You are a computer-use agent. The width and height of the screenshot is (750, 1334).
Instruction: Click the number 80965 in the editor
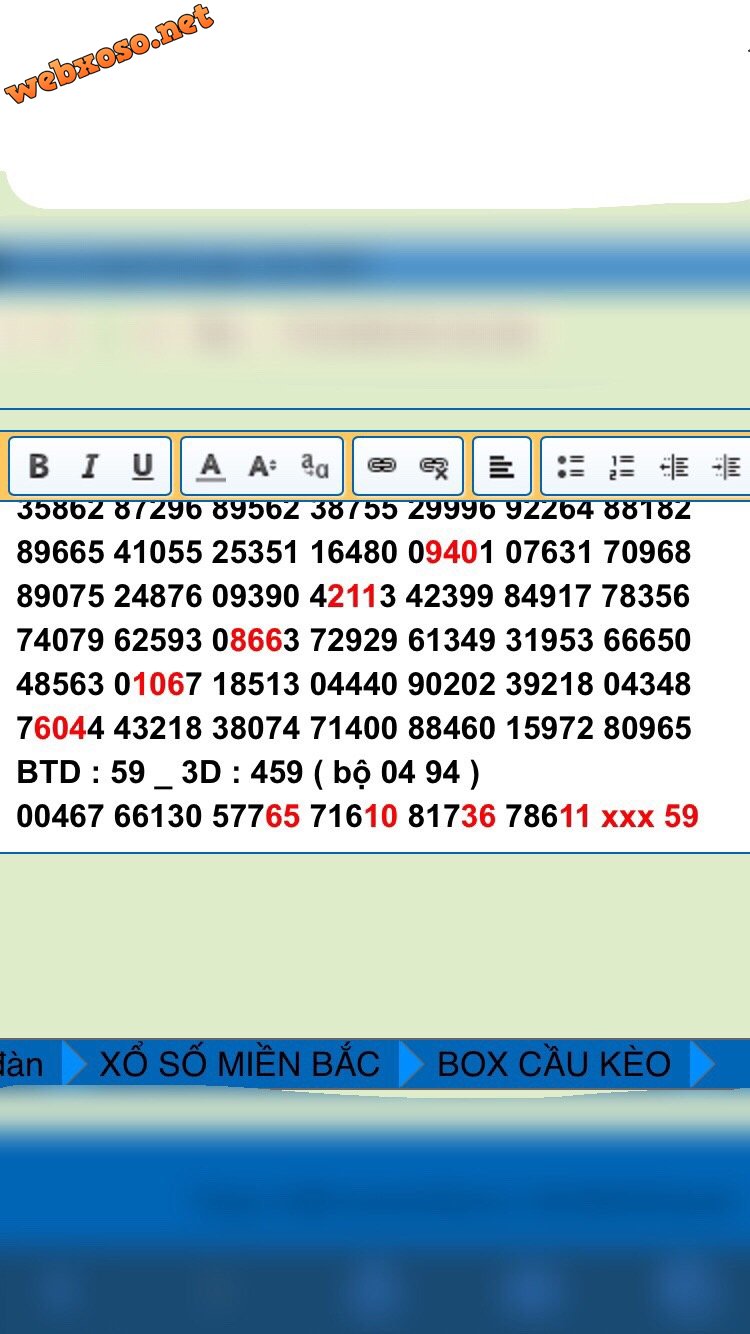click(648, 728)
